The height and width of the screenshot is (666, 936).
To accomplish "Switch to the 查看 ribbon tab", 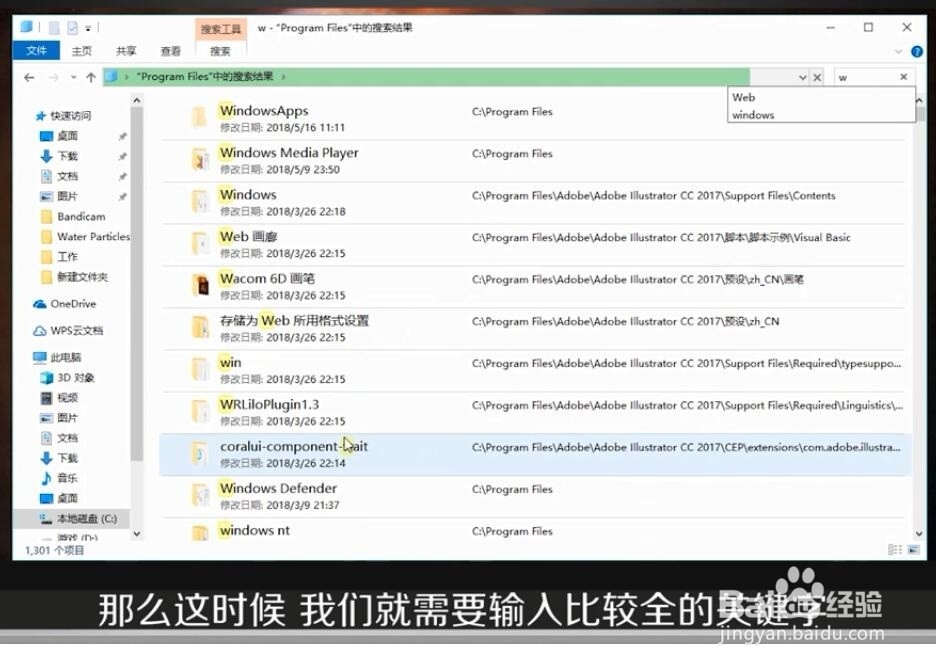I will (171, 51).
